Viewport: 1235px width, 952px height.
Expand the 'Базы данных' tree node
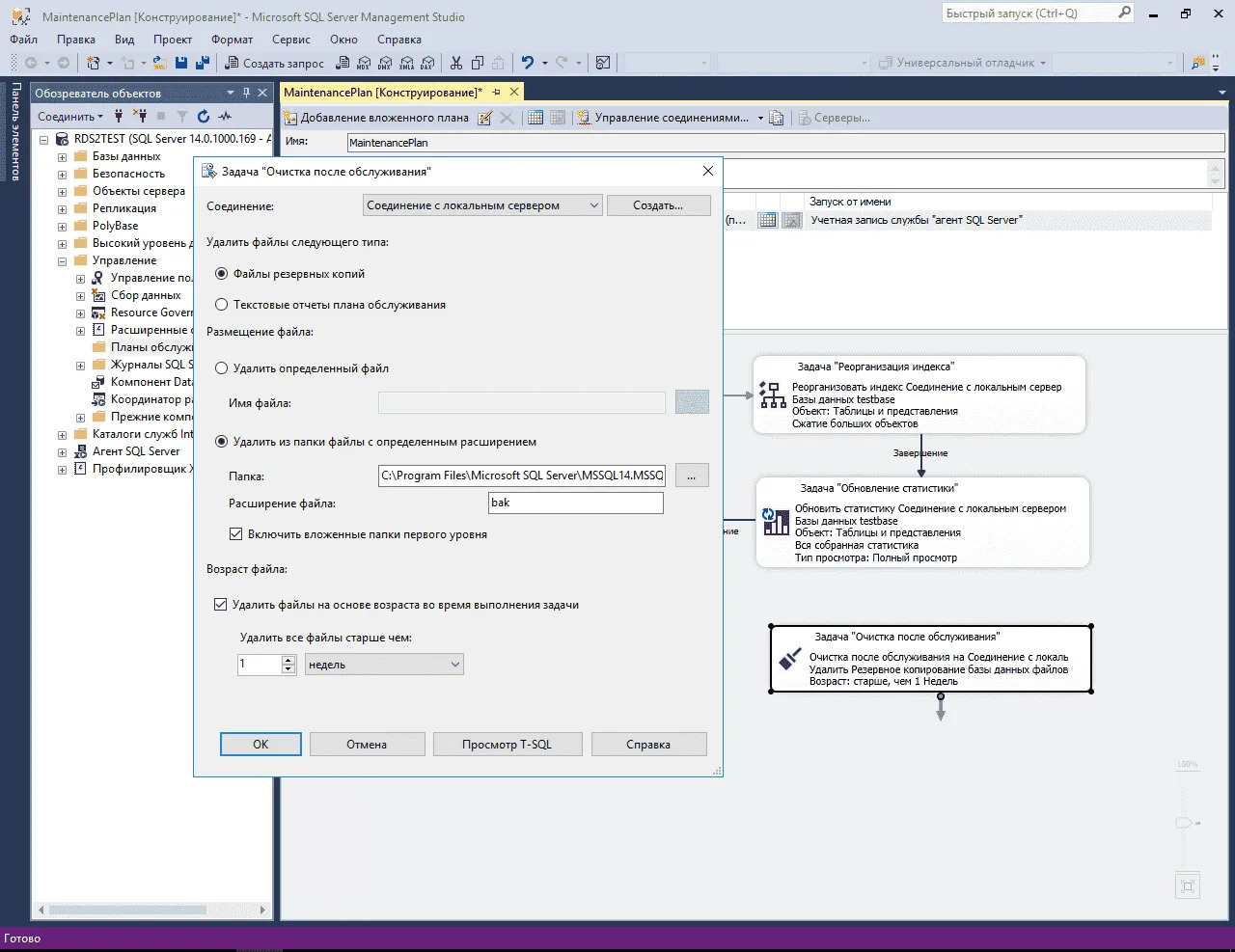click(x=62, y=157)
